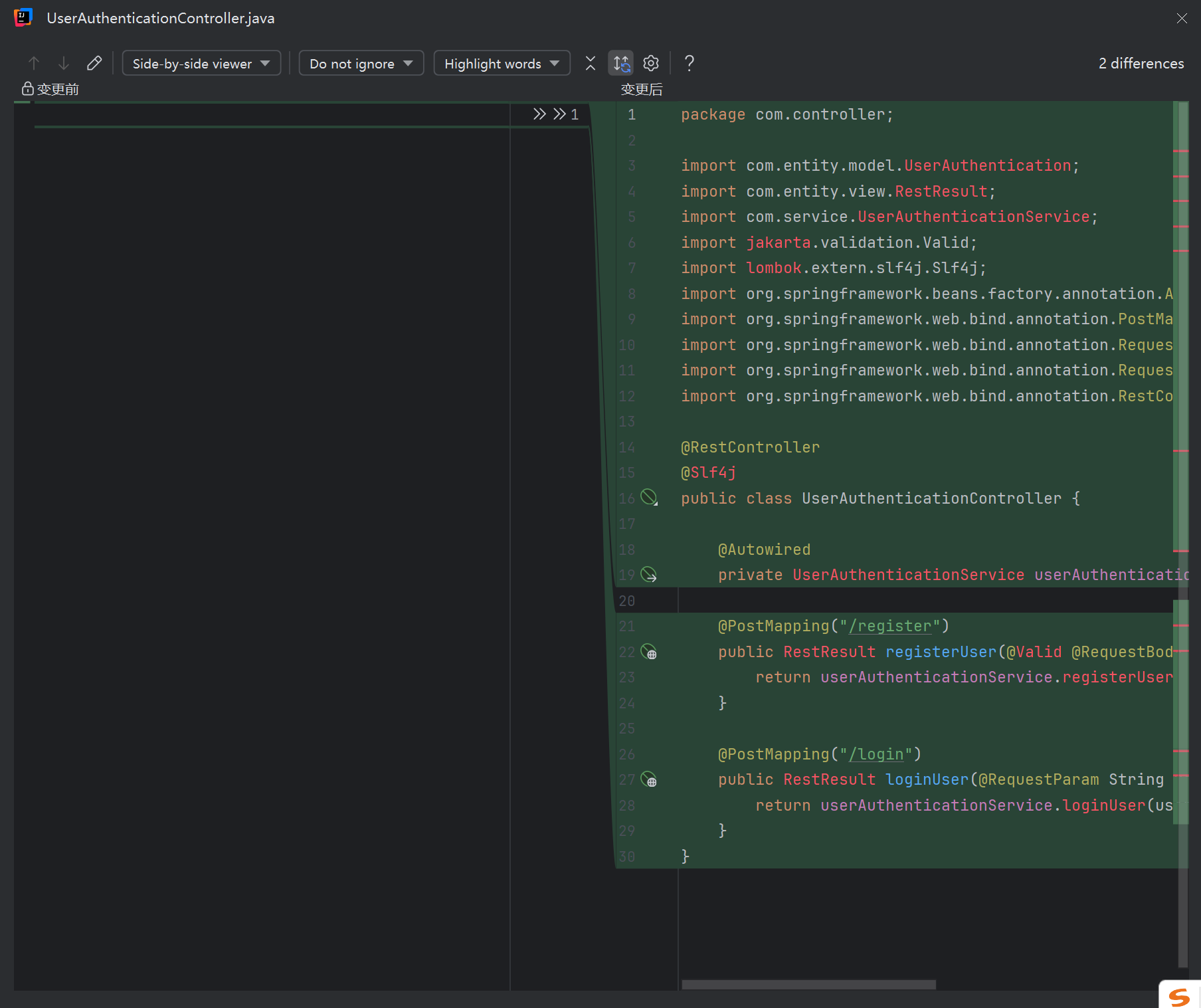Click endpoint gutter icon on line 22
1201x1008 pixels.
tap(649, 651)
